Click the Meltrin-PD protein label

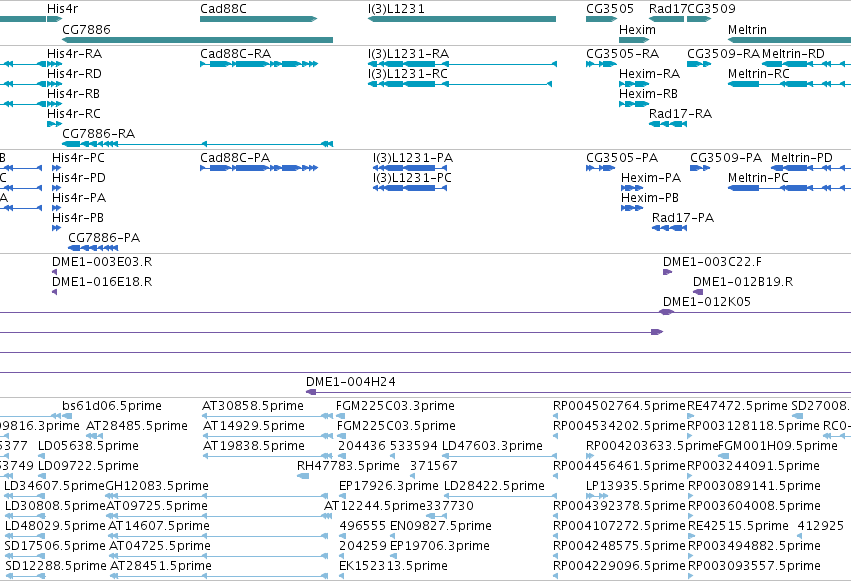coord(802,158)
